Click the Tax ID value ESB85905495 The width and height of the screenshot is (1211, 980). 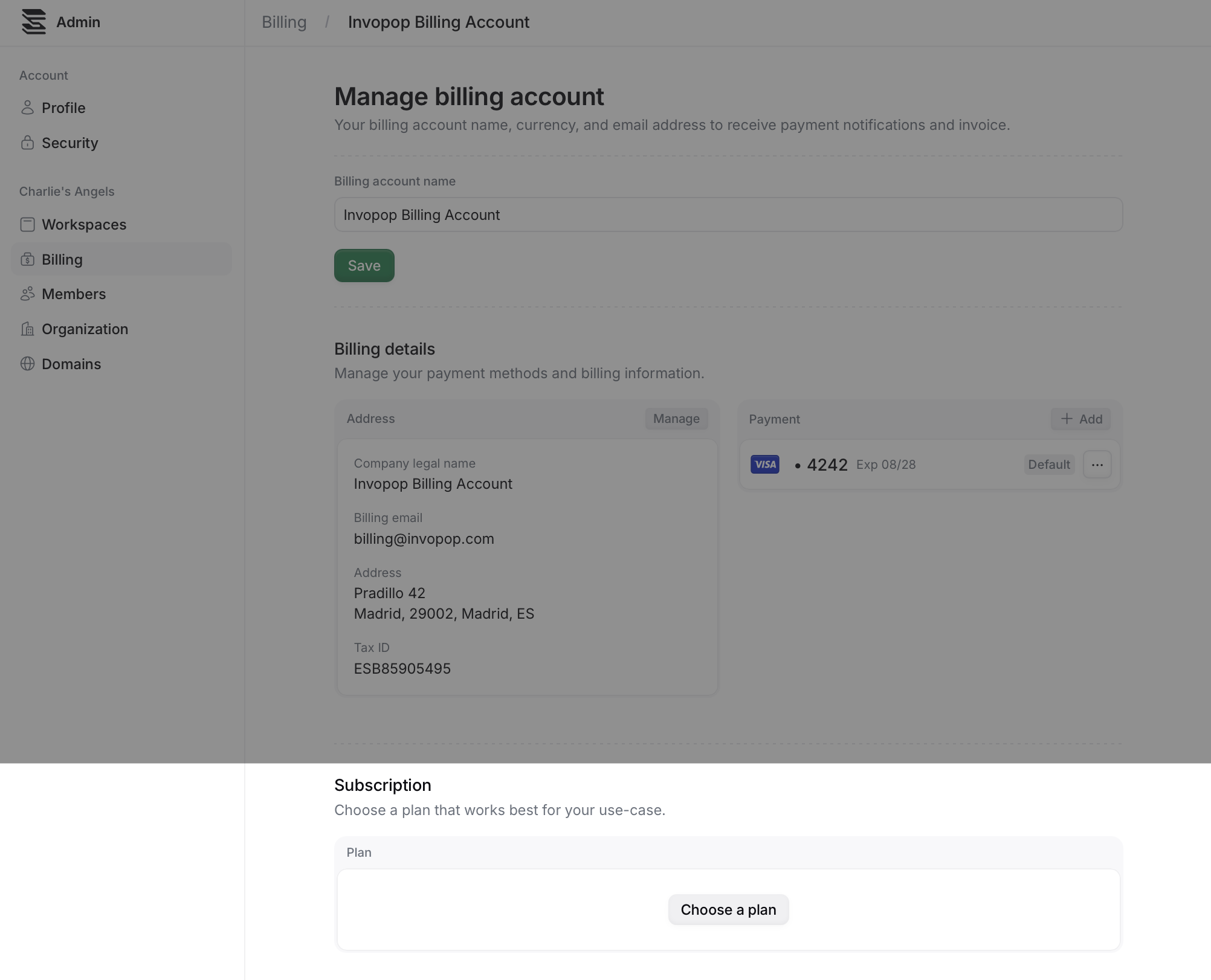[402, 669]
